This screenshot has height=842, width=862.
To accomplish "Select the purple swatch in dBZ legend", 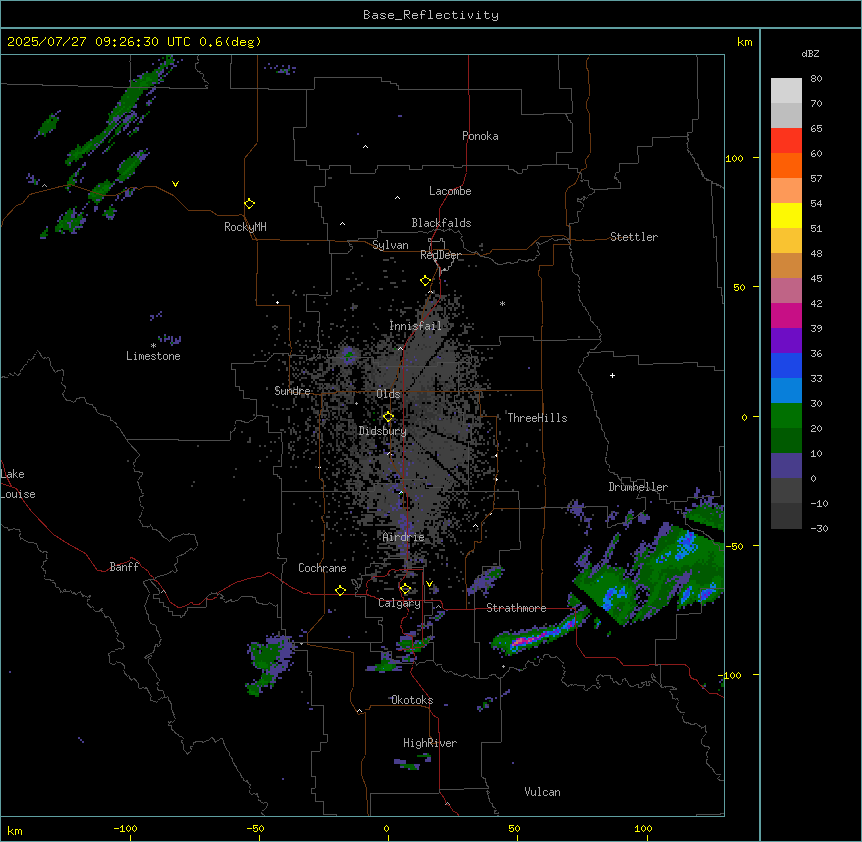I will pos(786,341).
